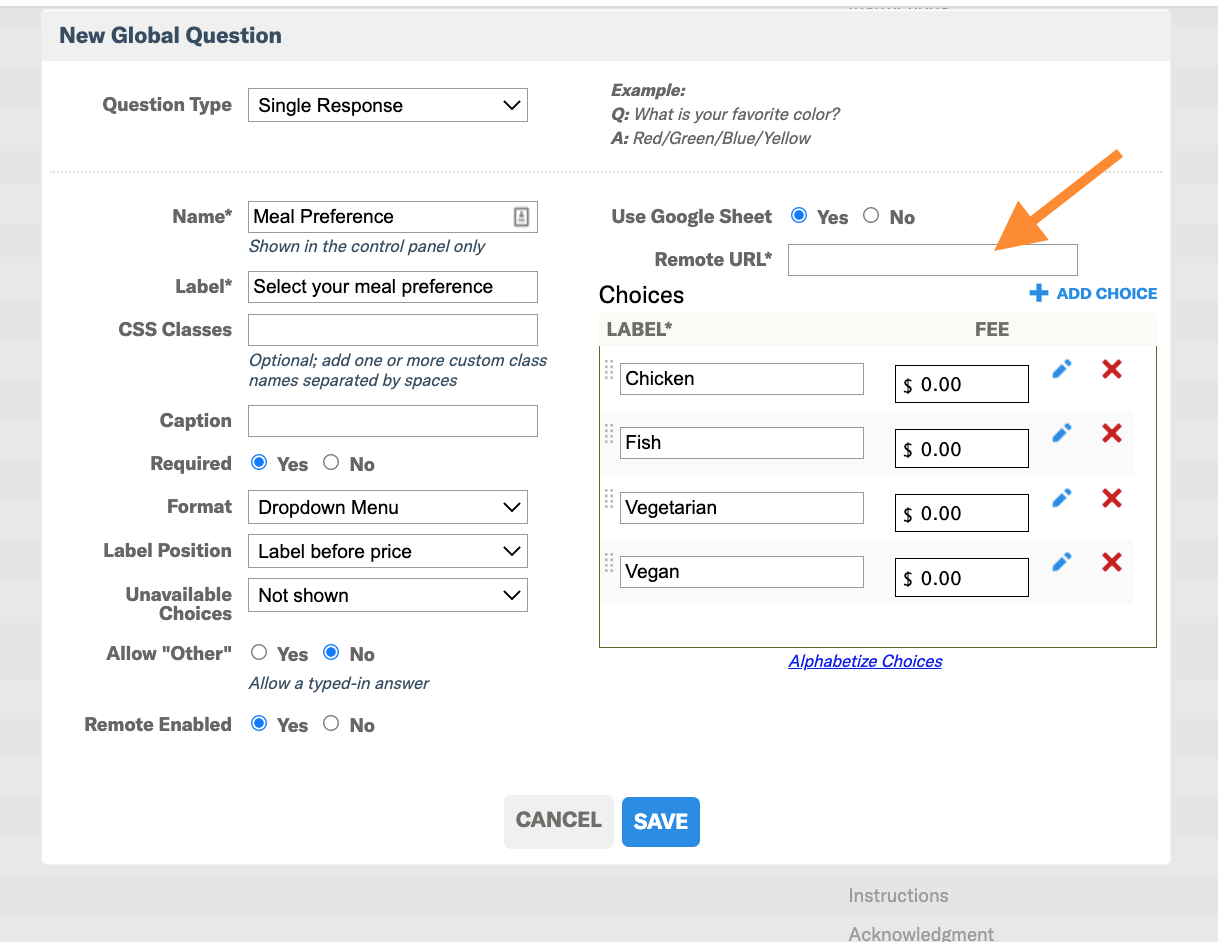Delete the Chicken choice with red X

1111,369
